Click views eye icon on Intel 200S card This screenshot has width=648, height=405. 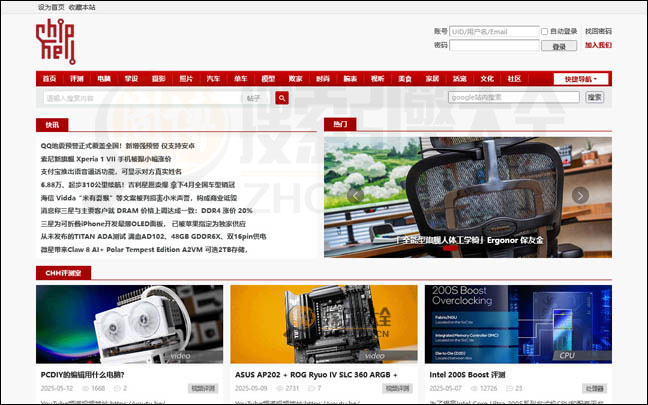(x=474, y=388)
